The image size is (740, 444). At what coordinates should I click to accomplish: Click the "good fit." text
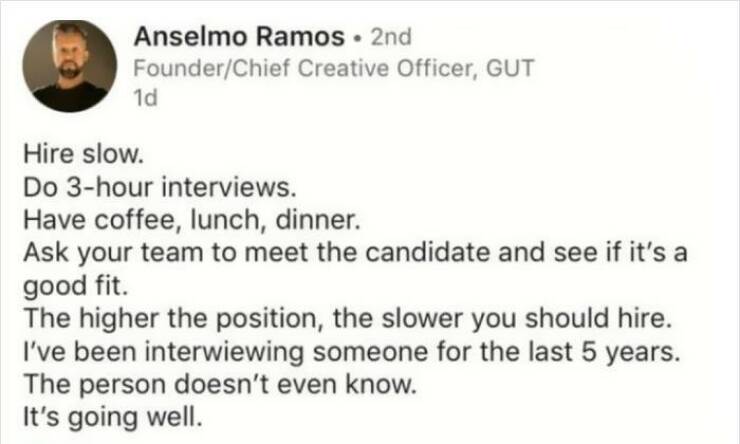tap(63, 283)
